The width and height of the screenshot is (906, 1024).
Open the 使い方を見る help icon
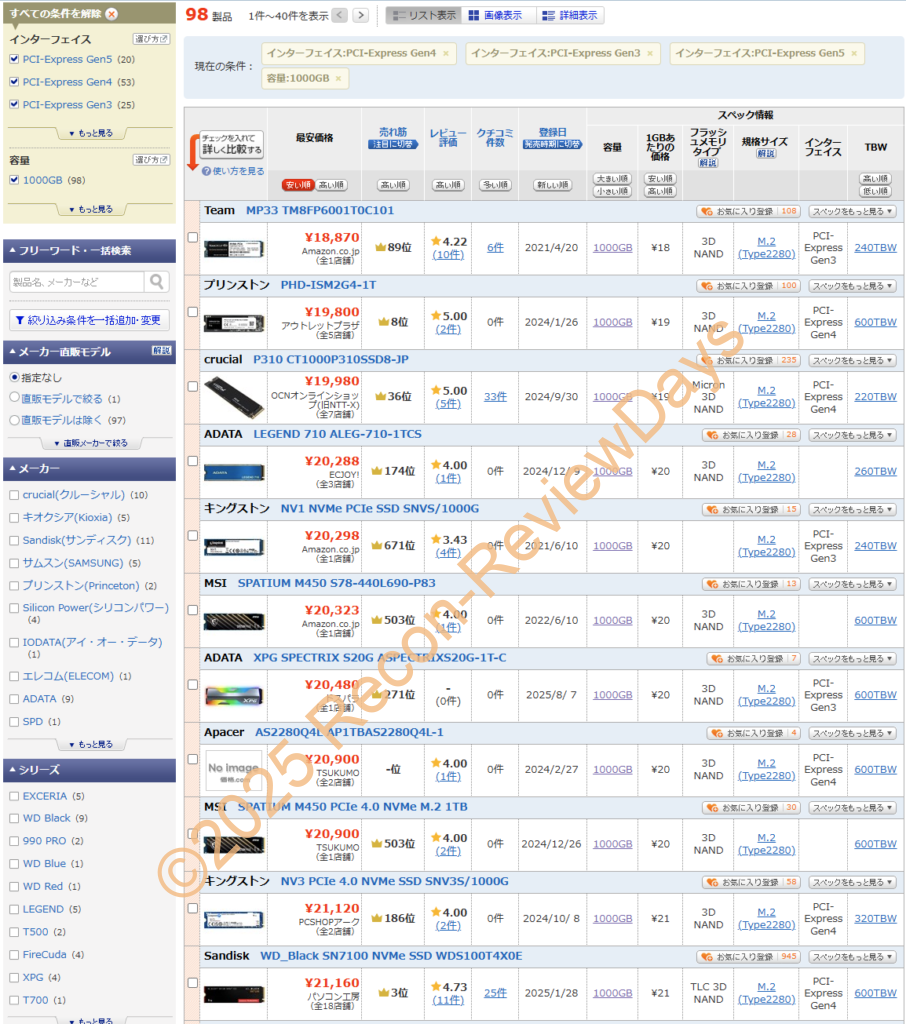click(206, 171)
